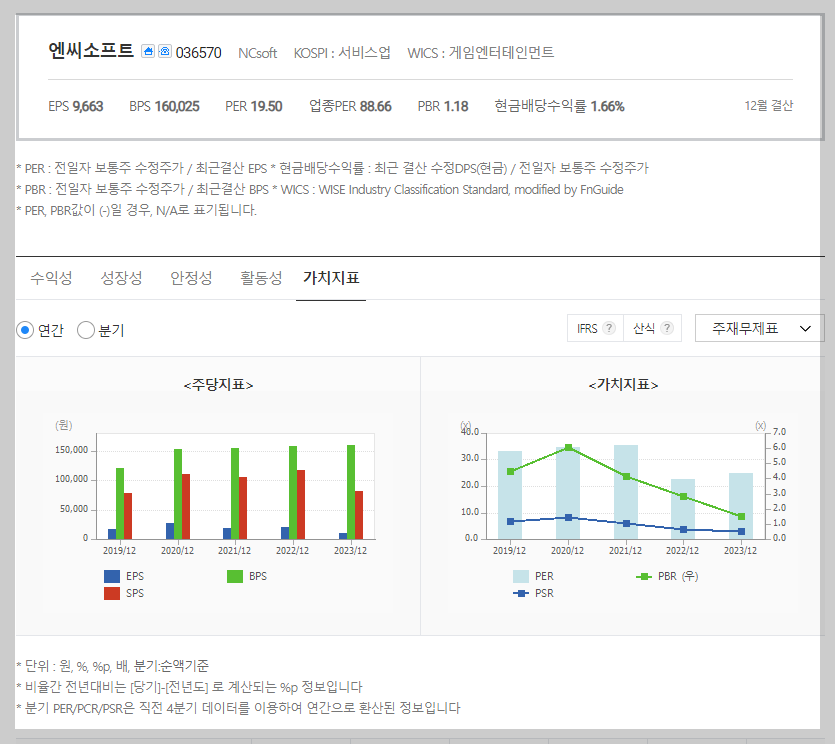Screen dimensions: 835x744
Task: Switch to the 성장성 tab
Action: [x=121, y=277]
